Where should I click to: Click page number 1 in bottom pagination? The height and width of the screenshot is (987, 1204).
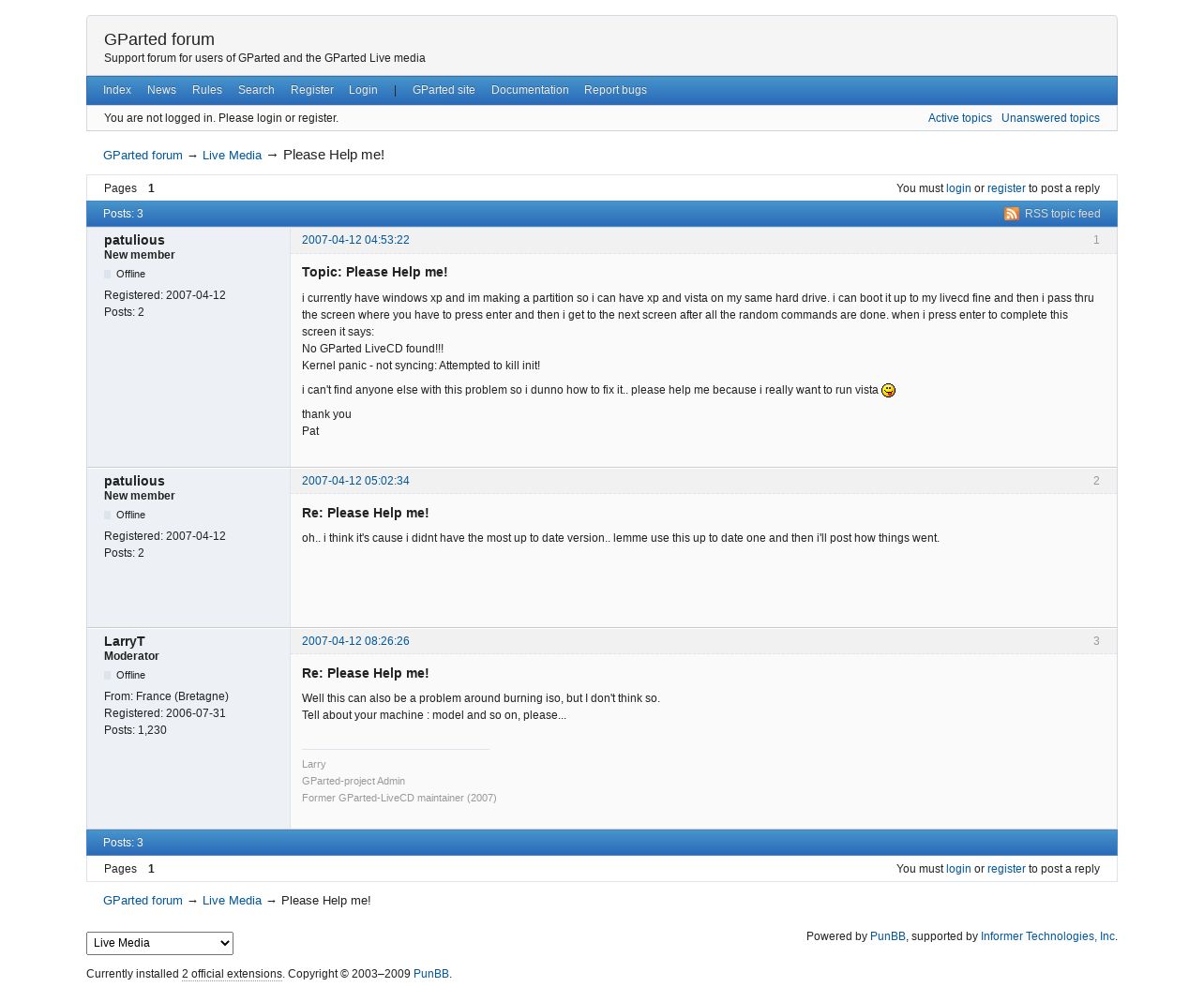point(151,869)
